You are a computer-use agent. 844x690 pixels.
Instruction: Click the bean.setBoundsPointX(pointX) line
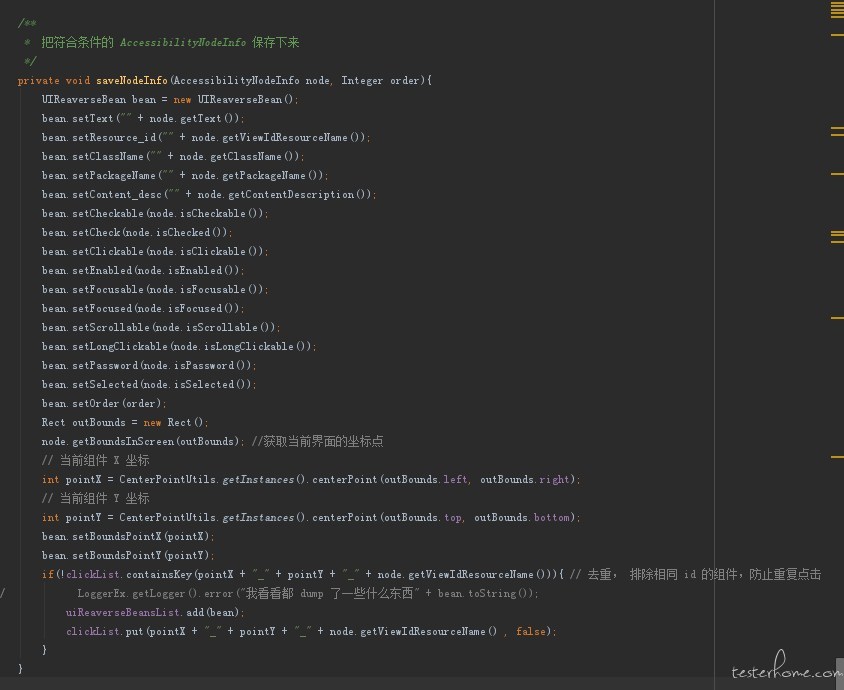[x=128, y=537]
